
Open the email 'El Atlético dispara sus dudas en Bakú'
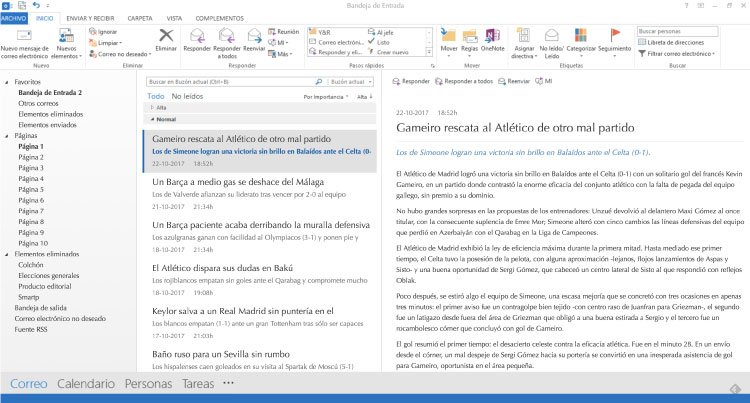pyautogui.click(x=260, y=280)
